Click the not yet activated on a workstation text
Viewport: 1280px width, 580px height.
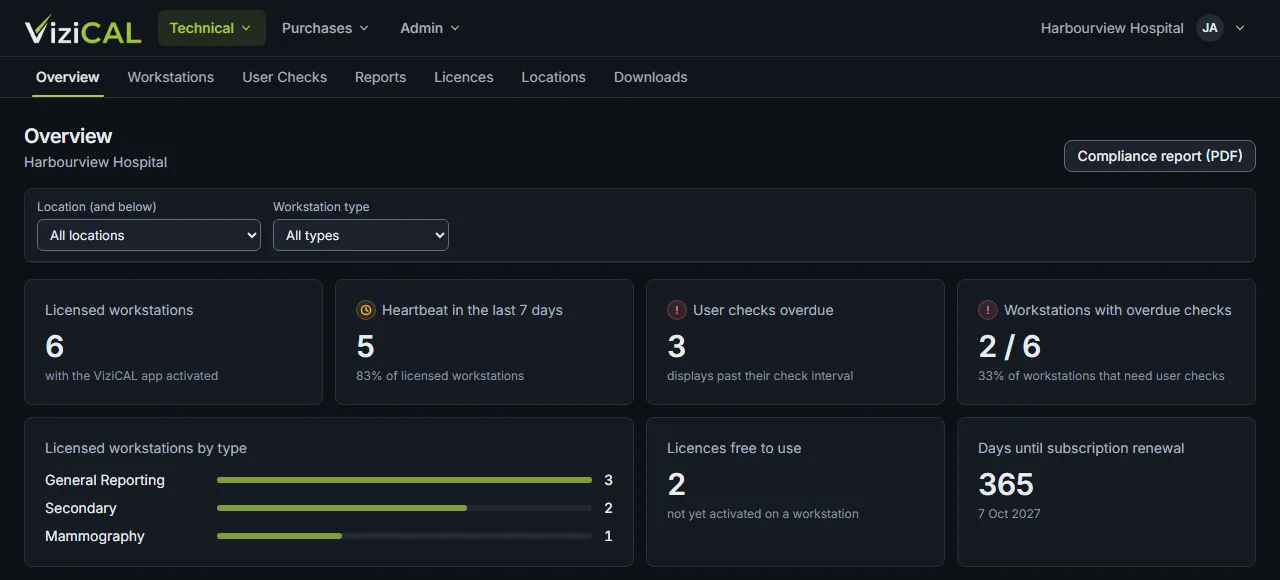(763, 514)
